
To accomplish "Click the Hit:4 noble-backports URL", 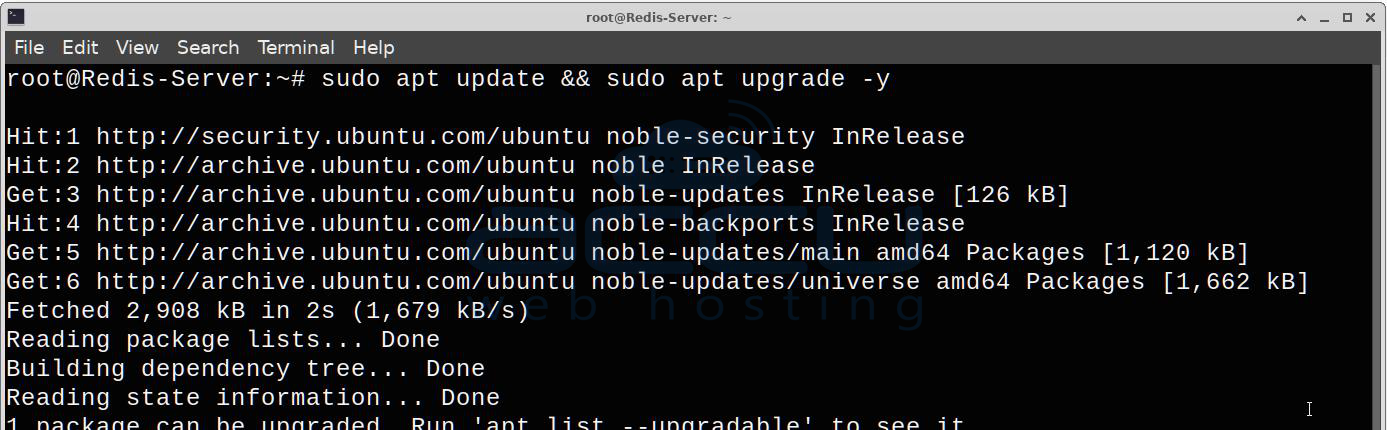I will point(335,224).
